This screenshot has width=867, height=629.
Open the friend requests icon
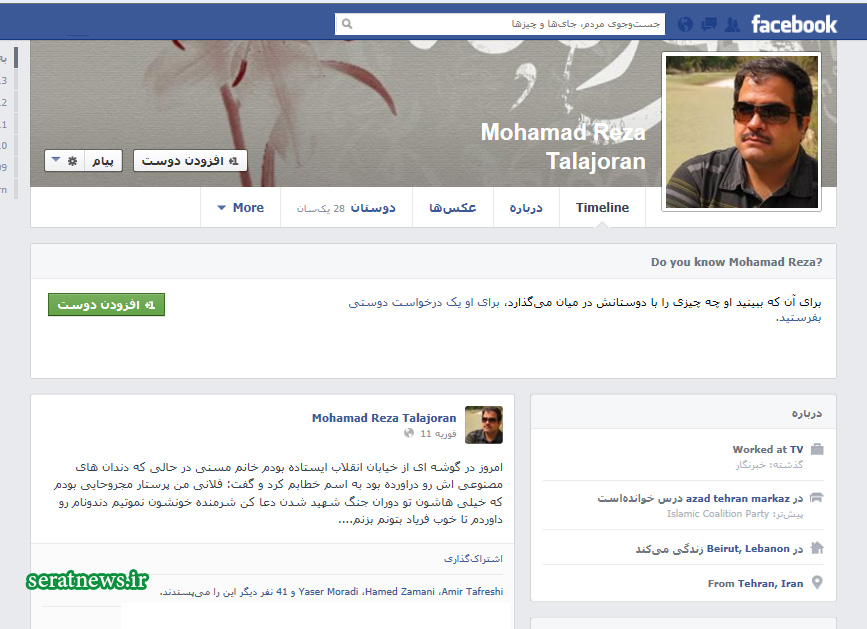[732, 24]
